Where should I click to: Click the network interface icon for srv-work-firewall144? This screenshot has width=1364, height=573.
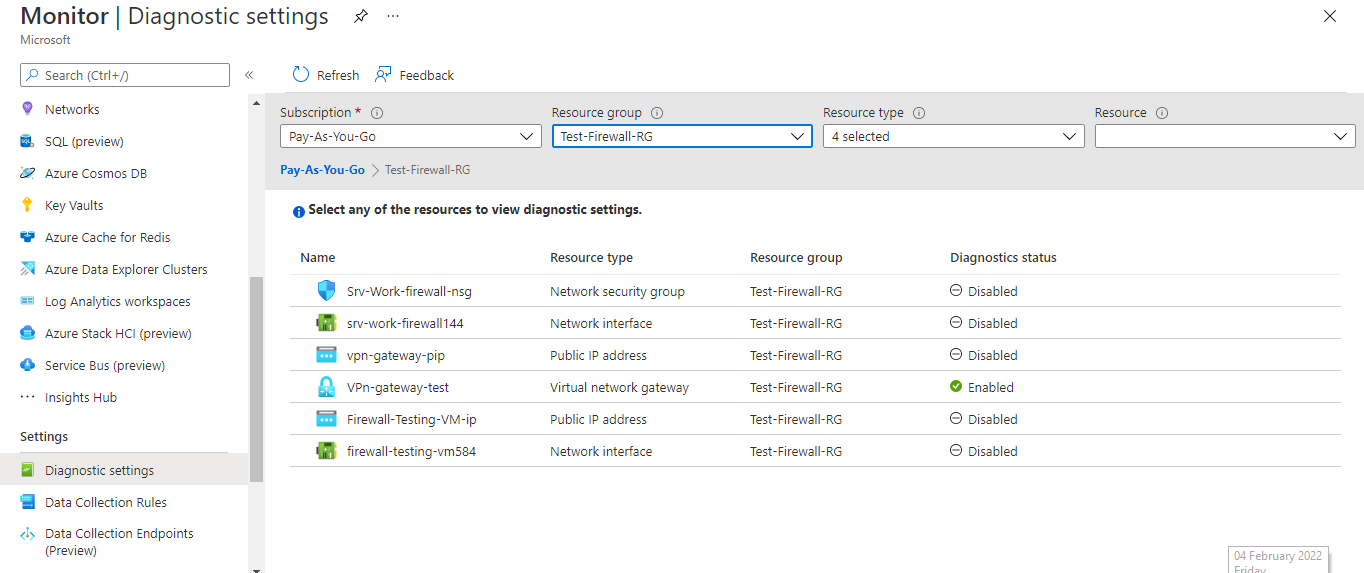[326, 323]
